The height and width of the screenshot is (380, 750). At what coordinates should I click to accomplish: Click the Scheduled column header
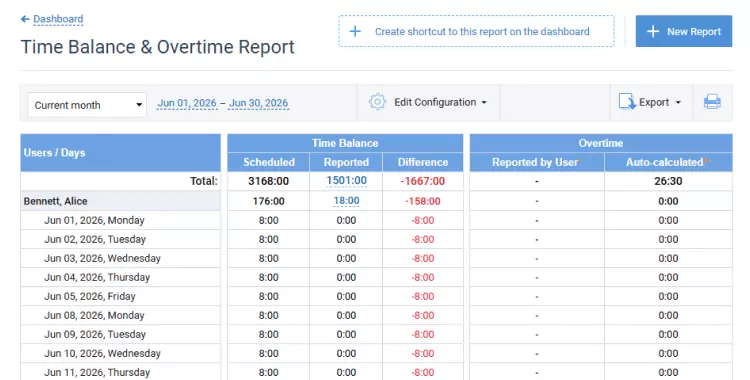click(269, 162)
